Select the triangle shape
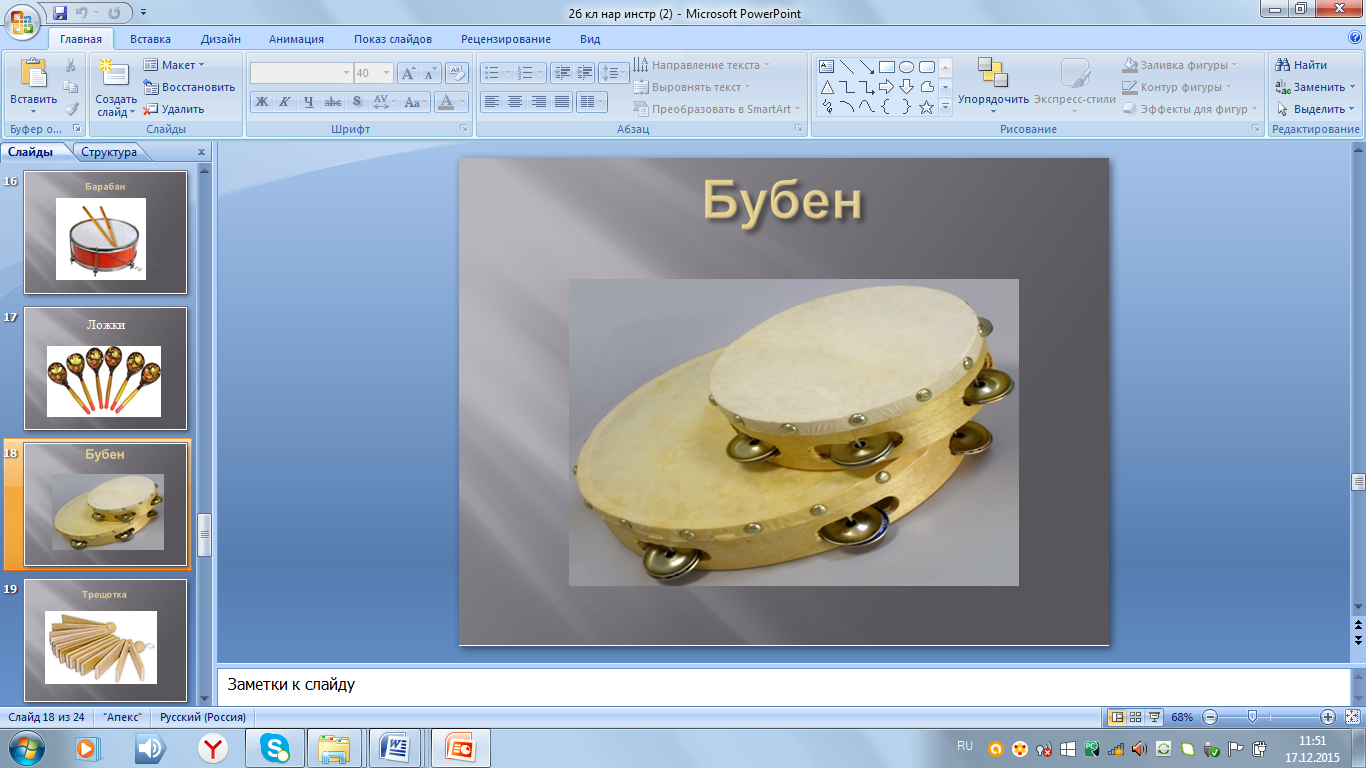Viewport: 1366px width, 768px height. [827, 87]
